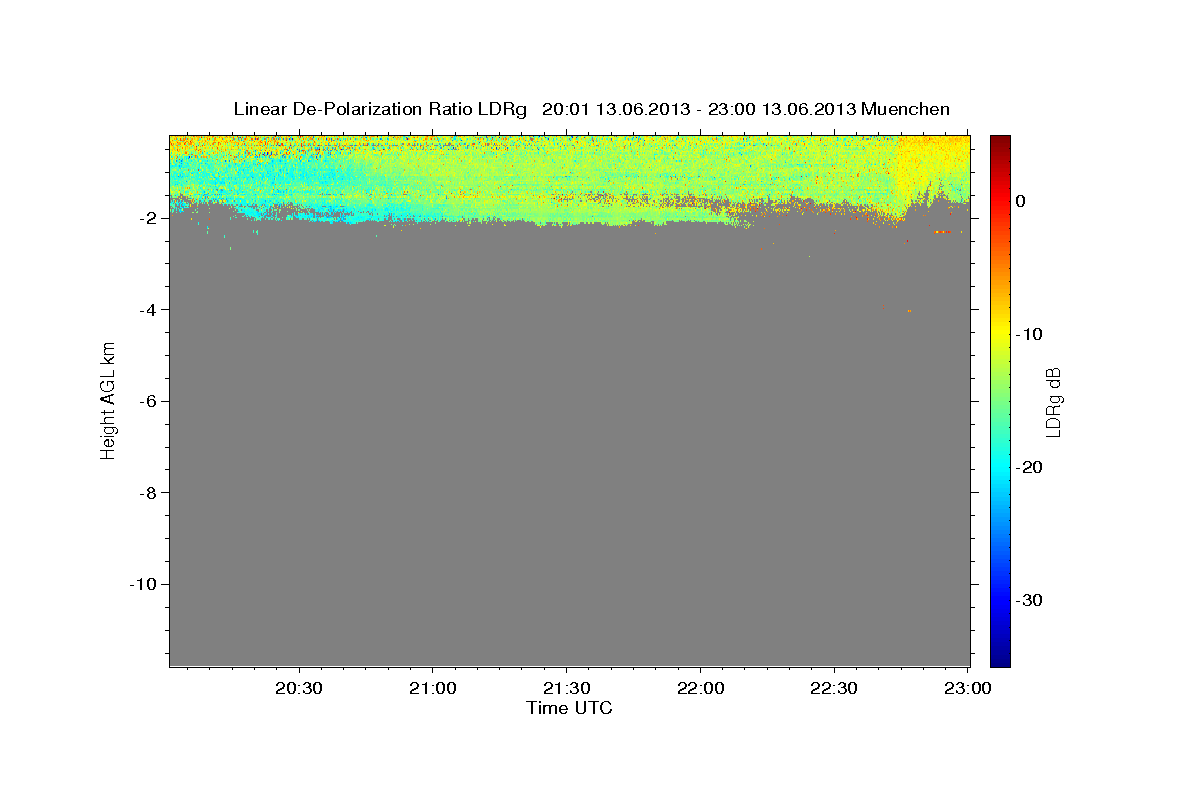This screenshot has width=1200, height=800.
Task: Click the '-8' height axis label
Action: [147, 493]
